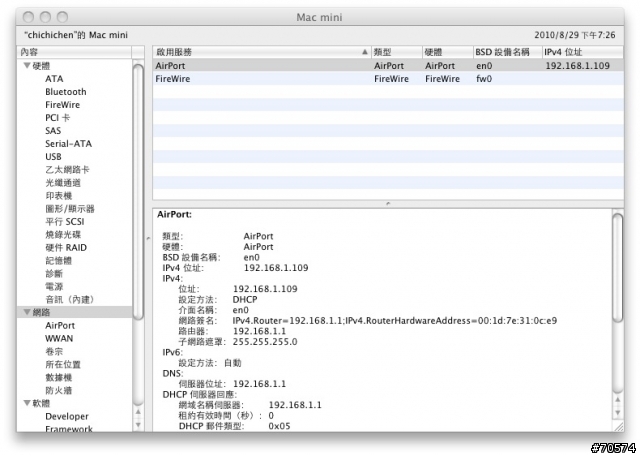Viewport: 640px width, 456px height.
Task: Select FireWire in the hardware sidebar list
Action: 62,105
